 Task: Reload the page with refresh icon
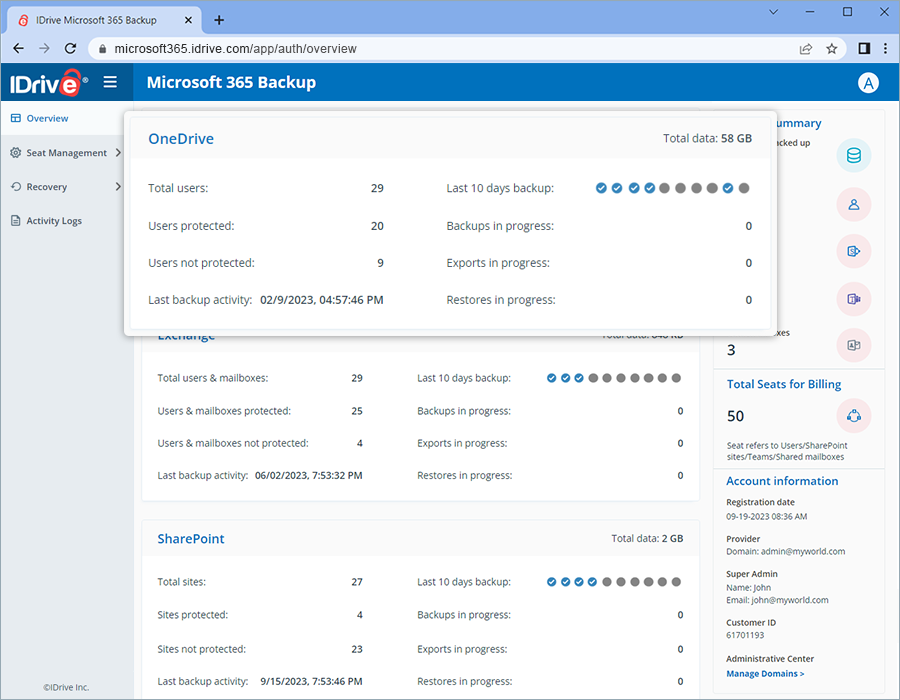70,49
